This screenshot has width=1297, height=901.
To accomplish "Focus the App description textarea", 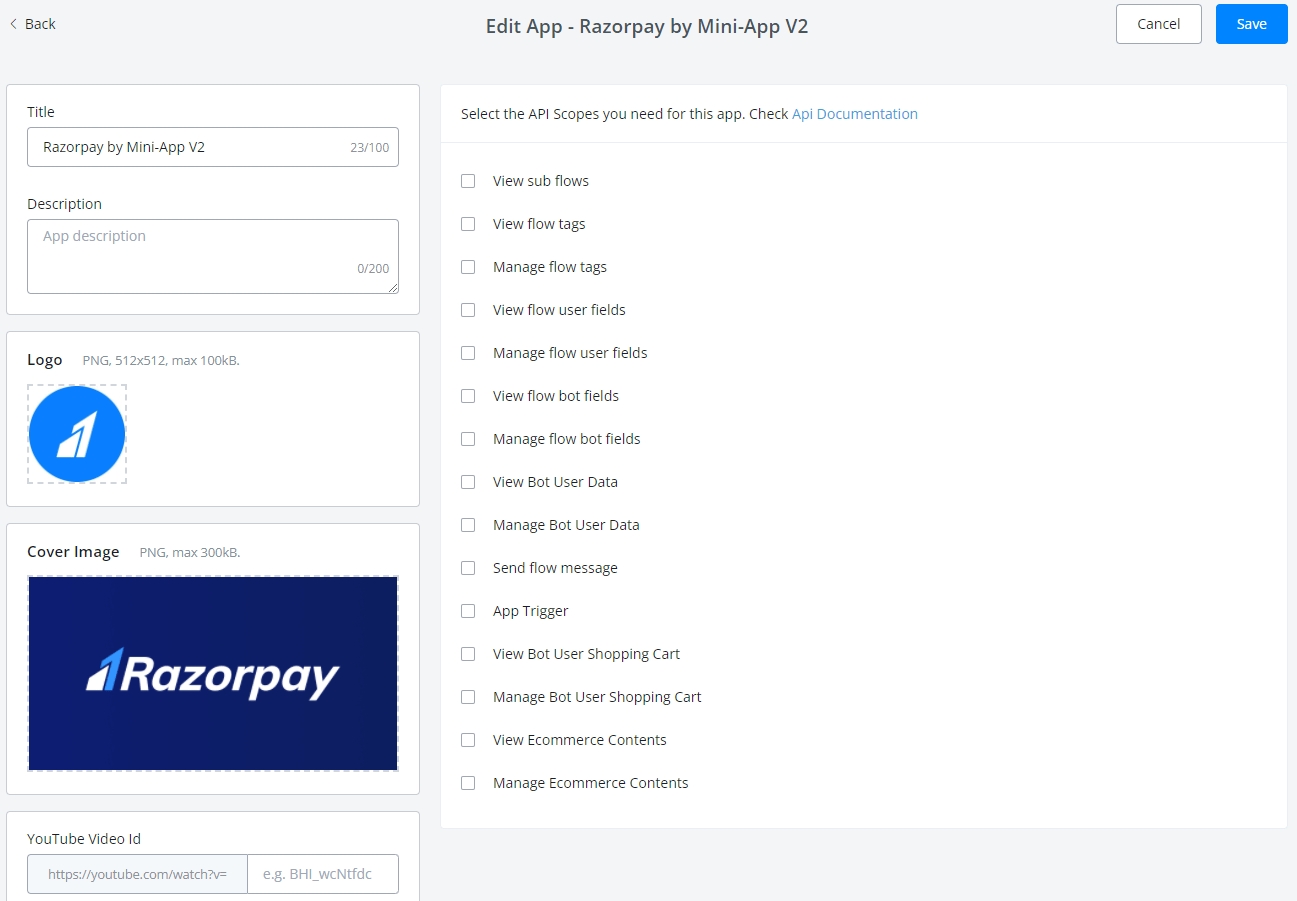I will 212,256.
